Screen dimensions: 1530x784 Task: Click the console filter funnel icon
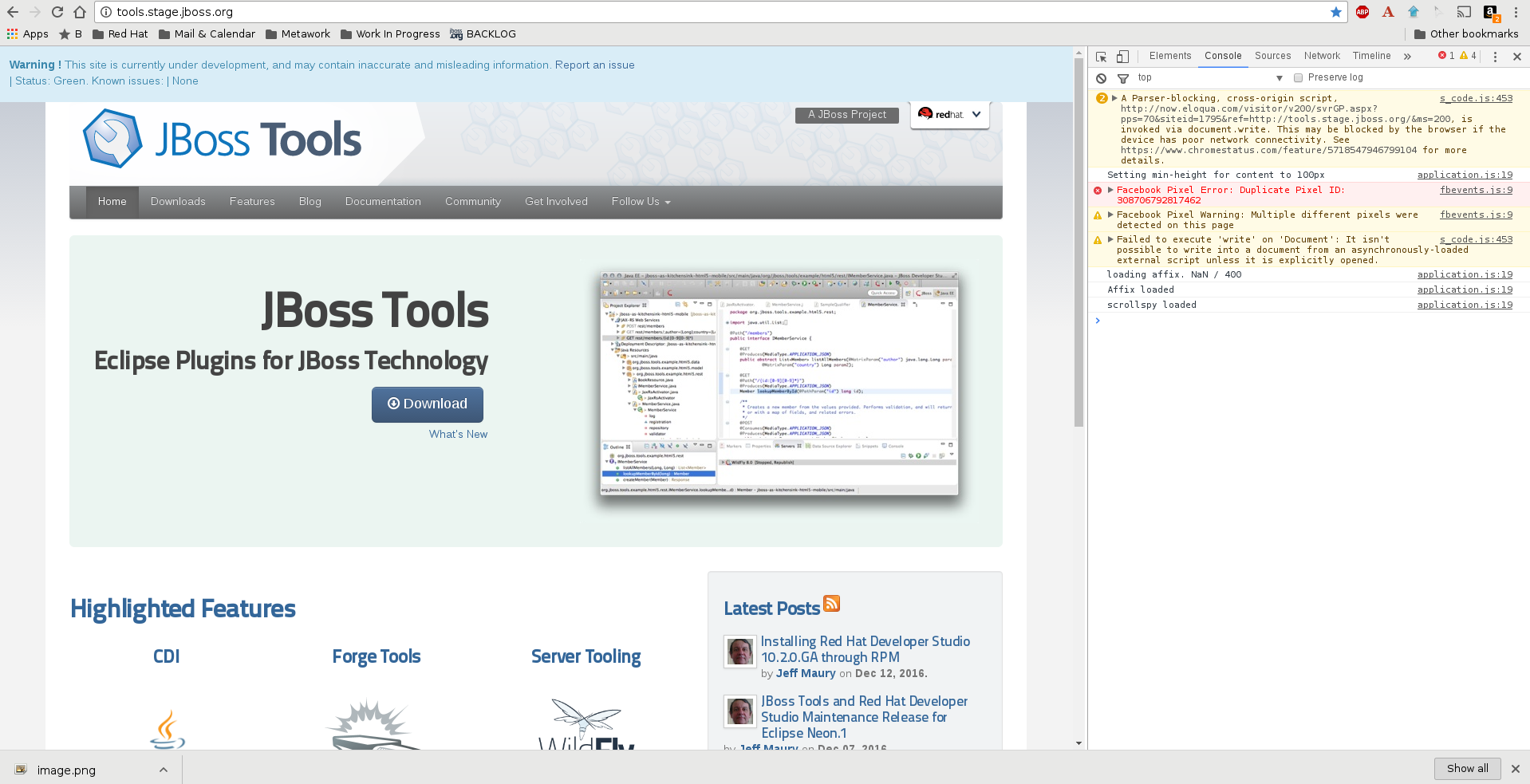[x=1123, y=78]
